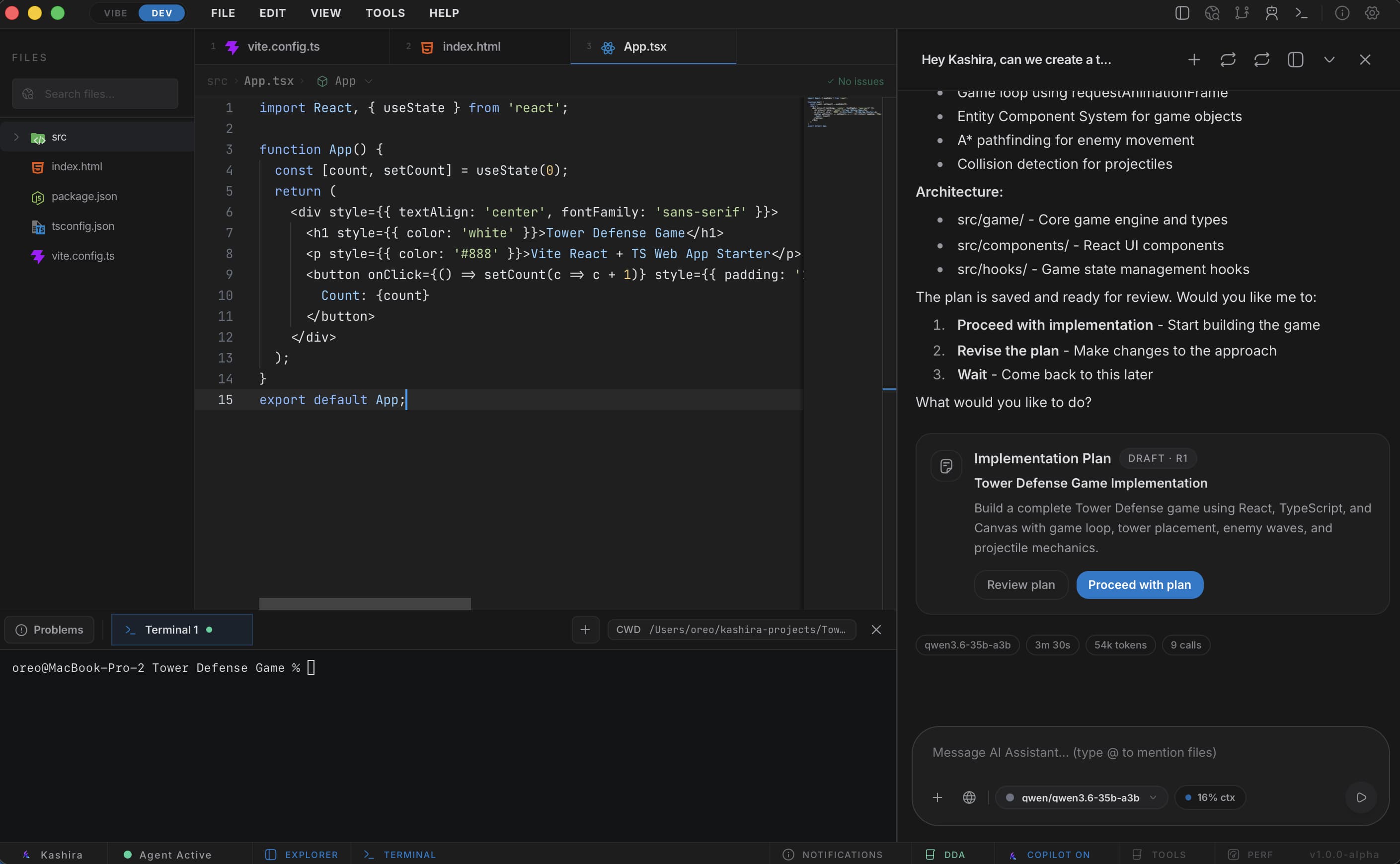The width and height of the screenshot is (1400, 864).
Task: Click the CWD path field in the terminal bar
Action: (731, 629)
